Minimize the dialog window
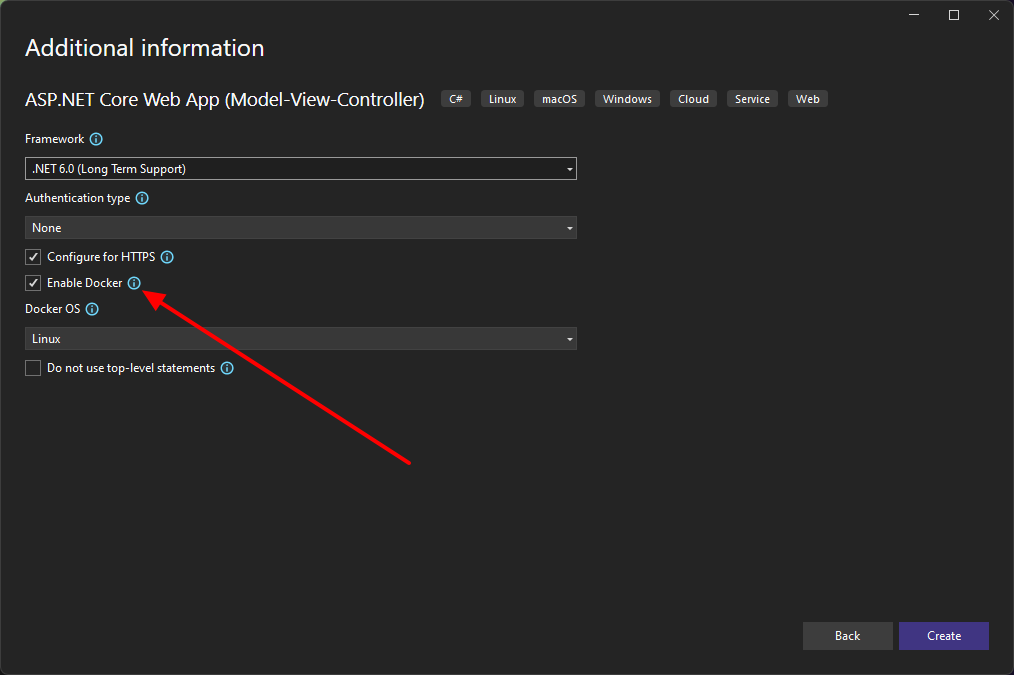 tap(914, 15)
